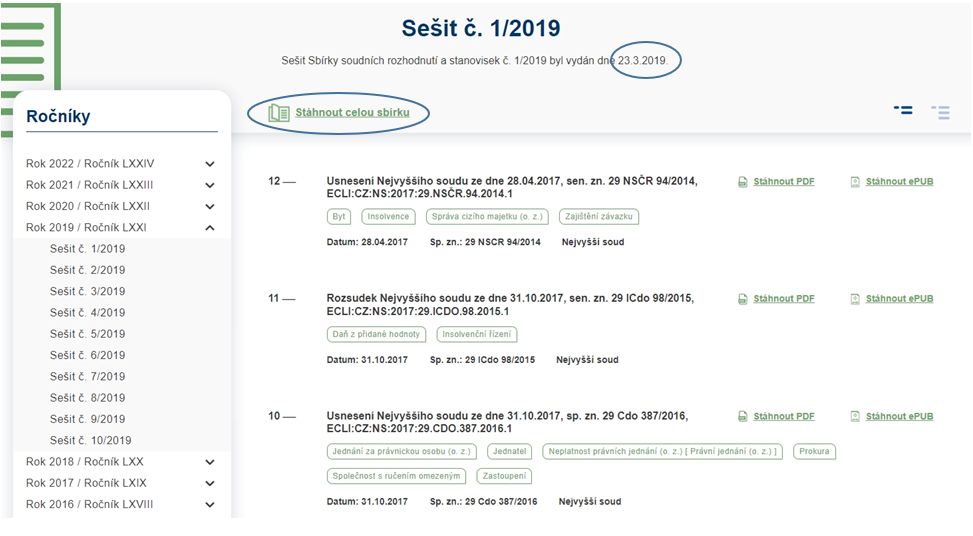Switch to detailed list view icon
Screen dimensions: 973x536
pyautogui.click(x=903, y=110)
